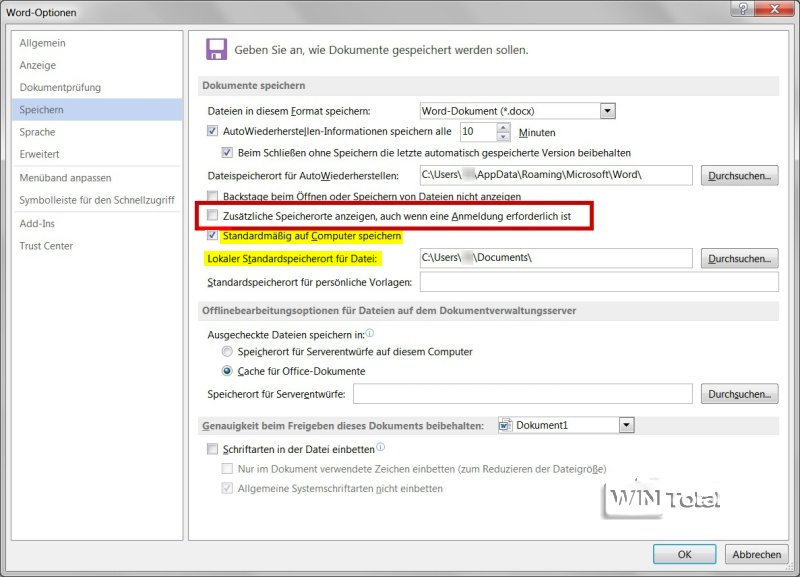Click the info icon next to Ausgecheckte Dateien speichern in
This screenshot has width=800, height=577.
tap(370, 333)
